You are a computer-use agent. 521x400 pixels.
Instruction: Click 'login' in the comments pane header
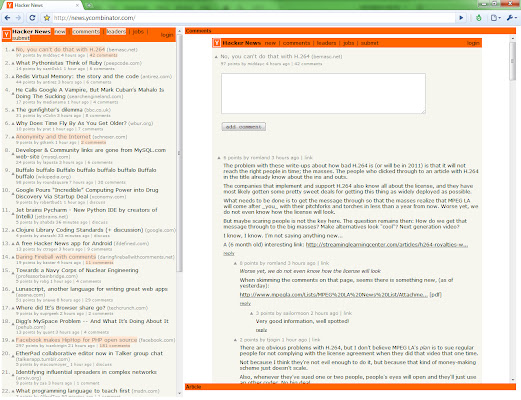click(x=473, y=43)
